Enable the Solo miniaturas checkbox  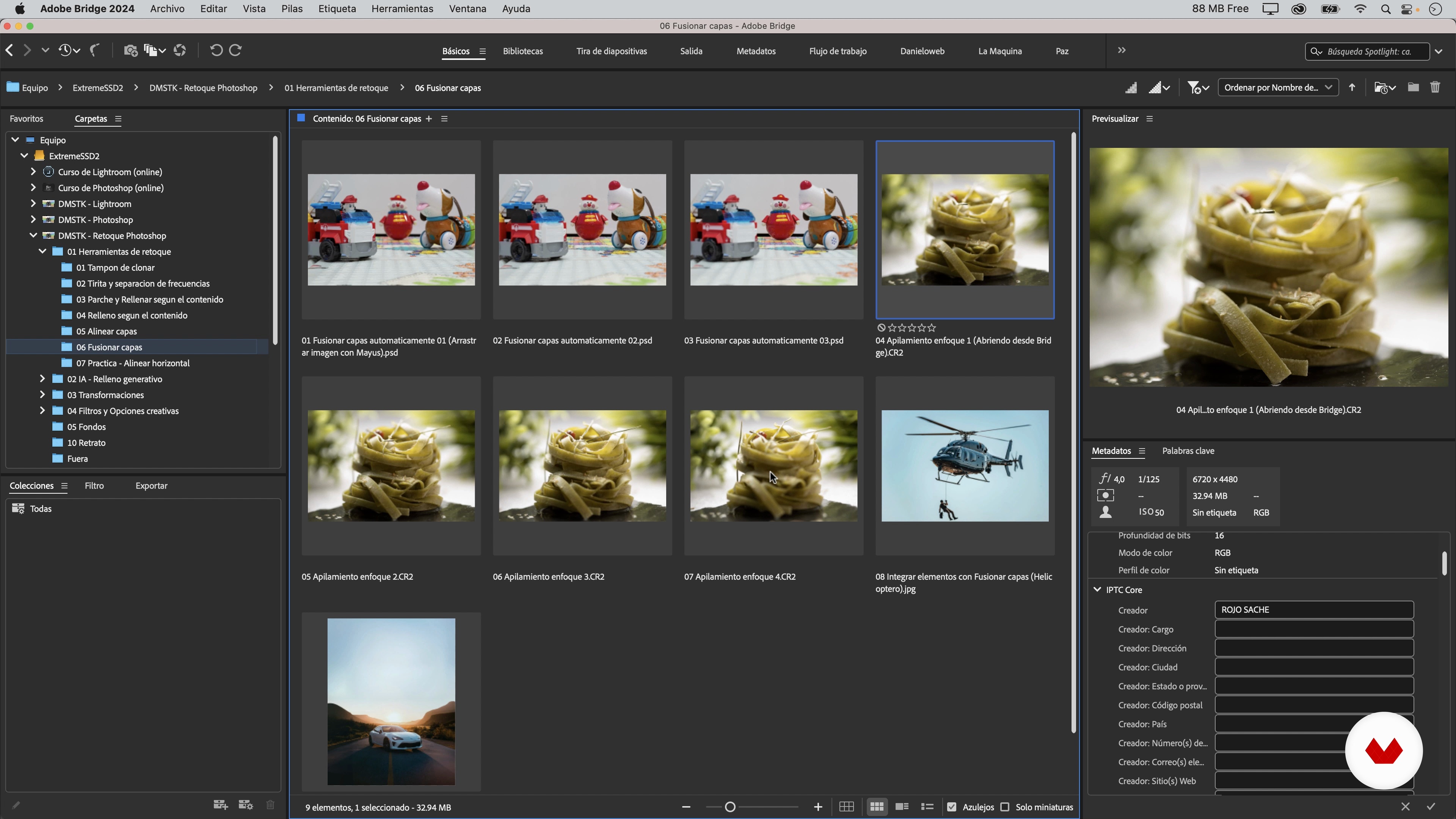point(1005,806)
